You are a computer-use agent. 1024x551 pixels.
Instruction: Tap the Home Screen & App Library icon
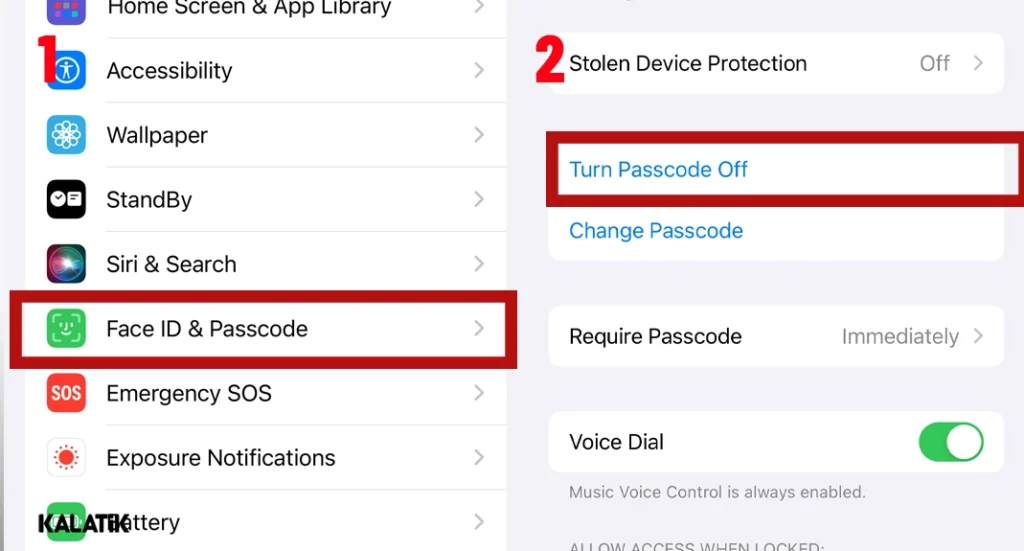click(66, 10)
